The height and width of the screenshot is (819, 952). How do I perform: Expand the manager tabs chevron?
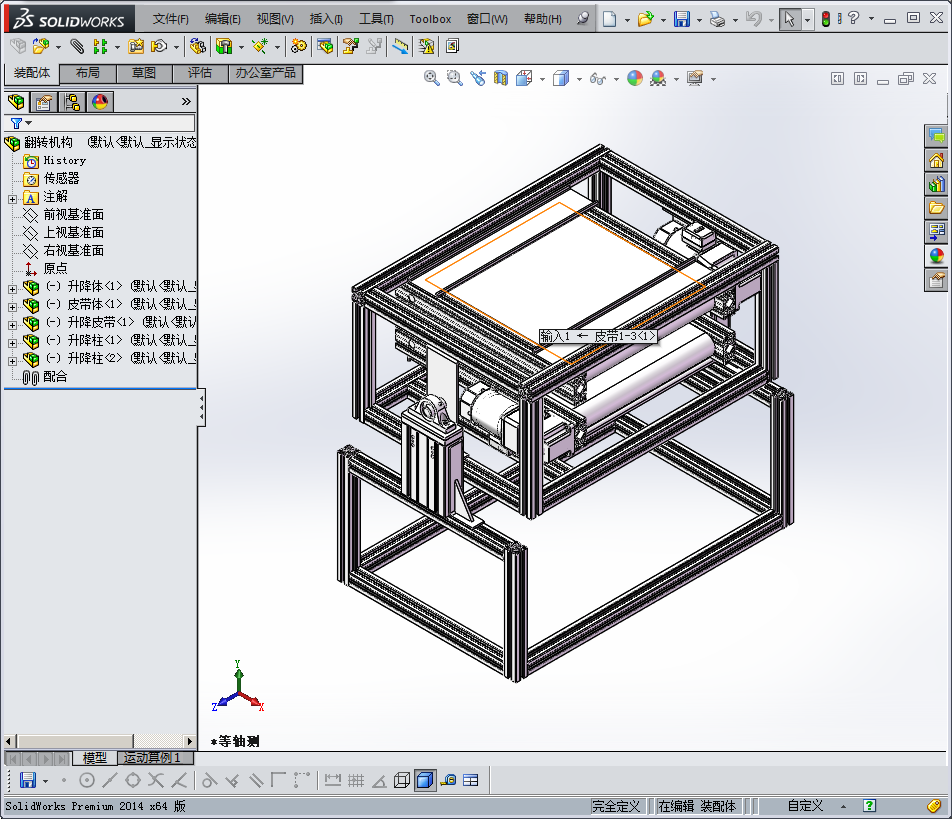(186, 101)
